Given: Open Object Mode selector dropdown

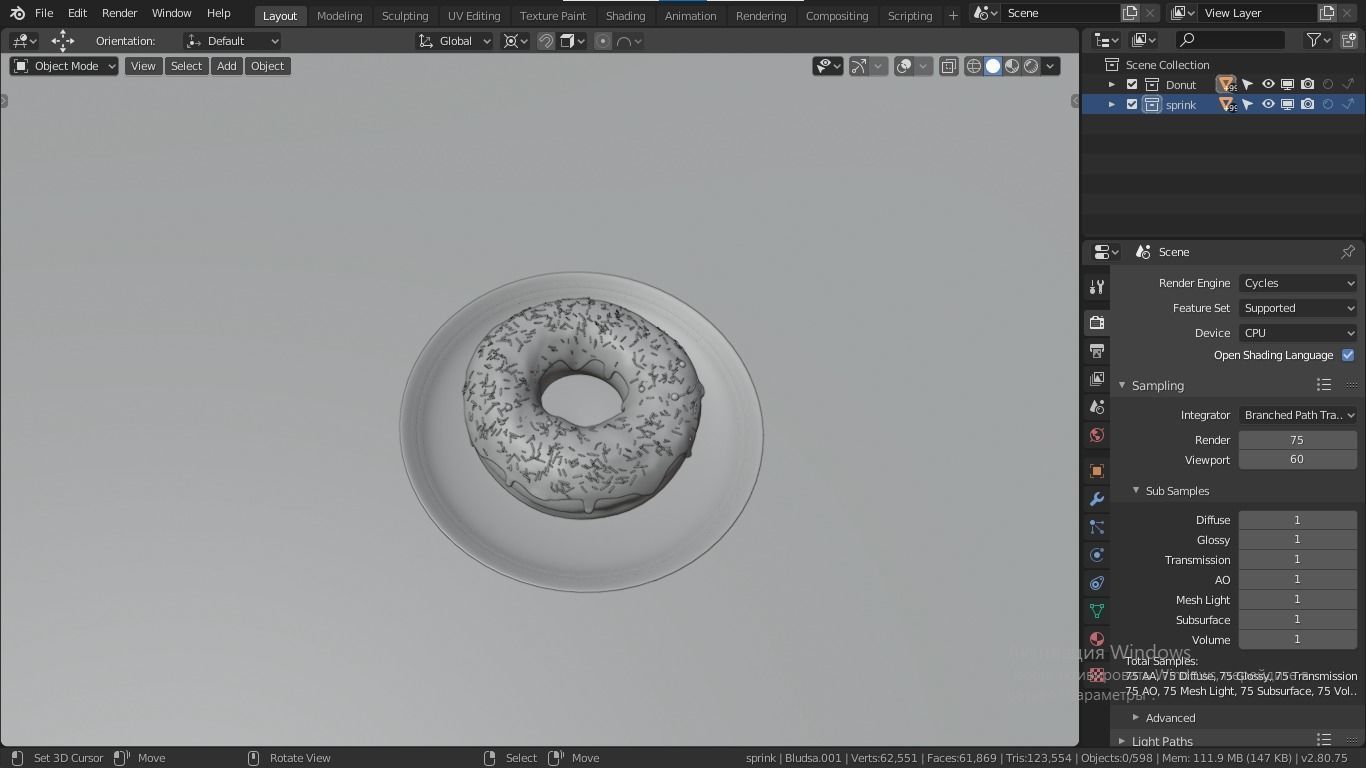Looking at the screenshot, I should click(64, 66).
